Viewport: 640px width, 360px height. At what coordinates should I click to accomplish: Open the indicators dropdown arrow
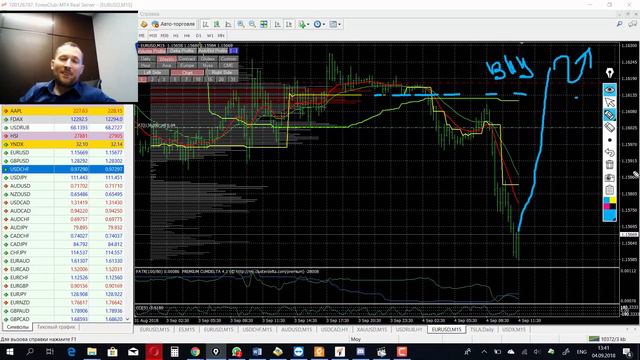coord(308,24)
